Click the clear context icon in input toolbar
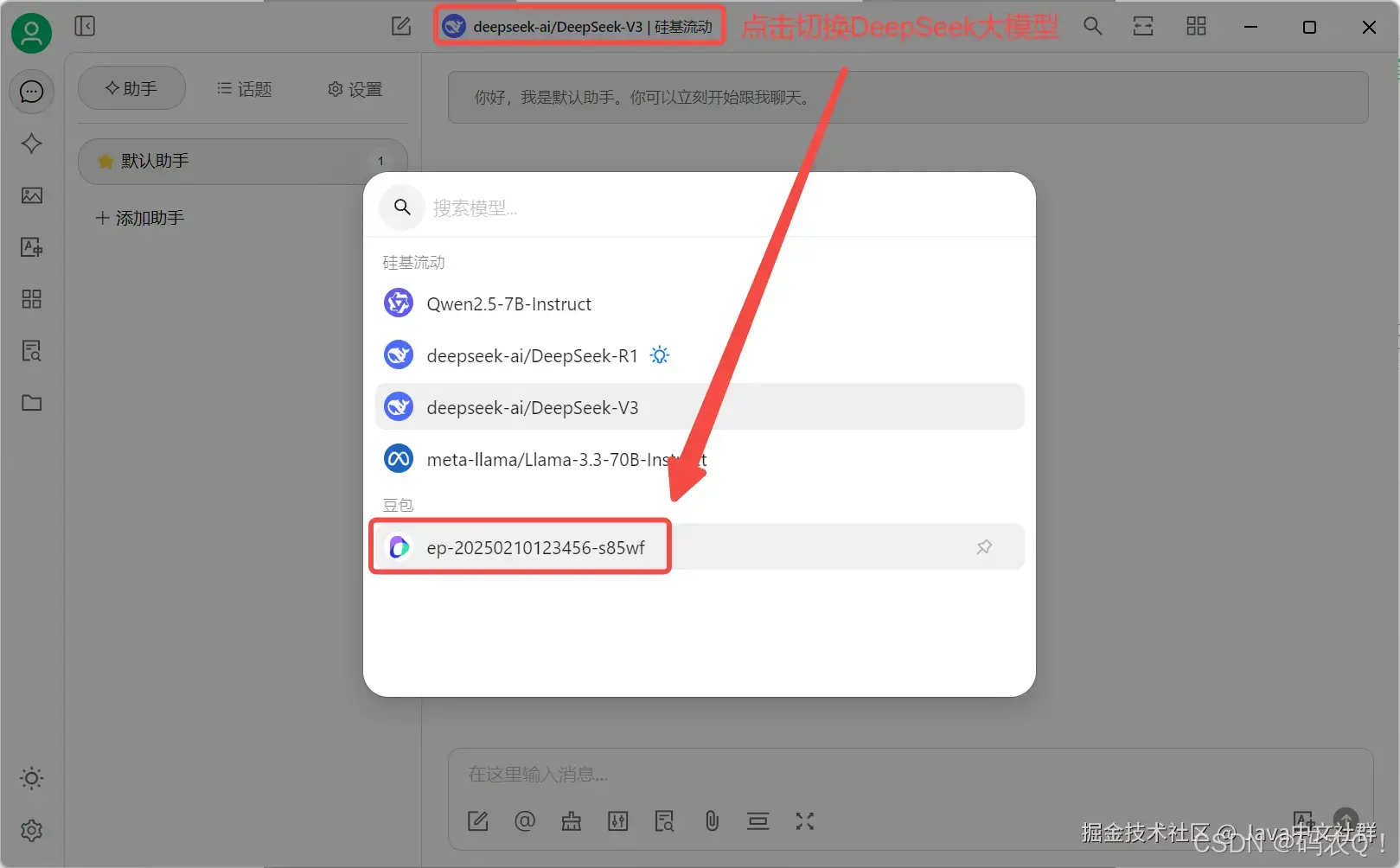 click(x=758, y=821)
